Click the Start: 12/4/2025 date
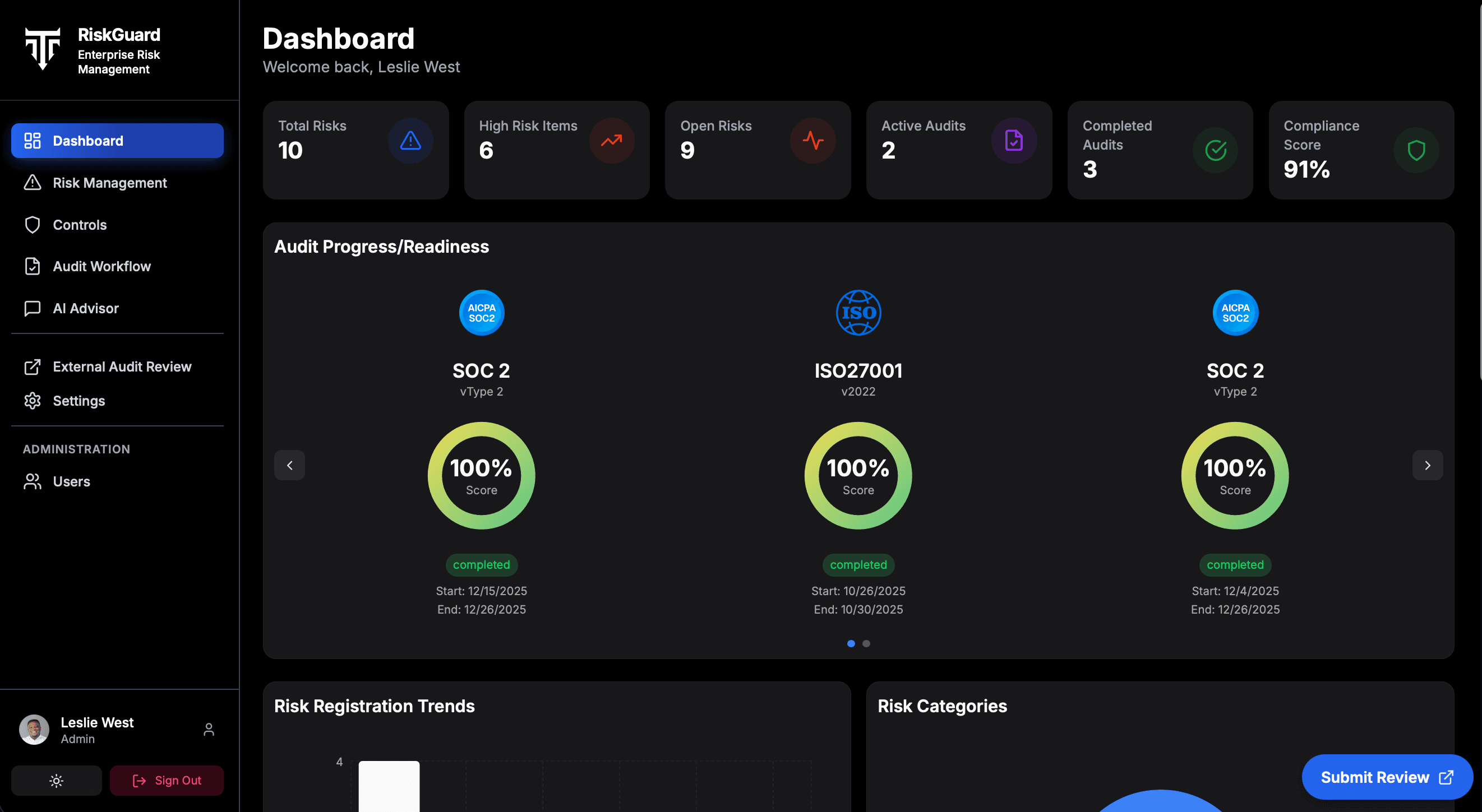Screen dimensions: 1482x812 (x=1235, y=591)
